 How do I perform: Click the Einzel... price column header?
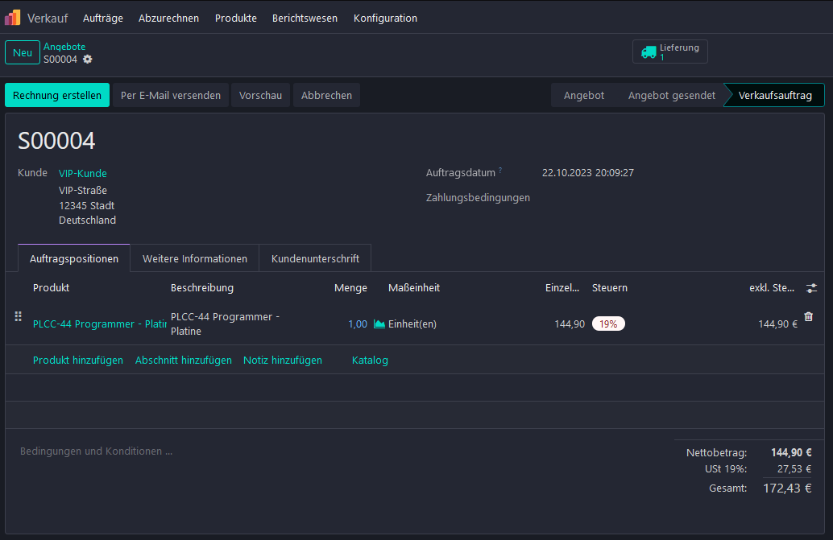pyautogui.click(x=562, y=288)
